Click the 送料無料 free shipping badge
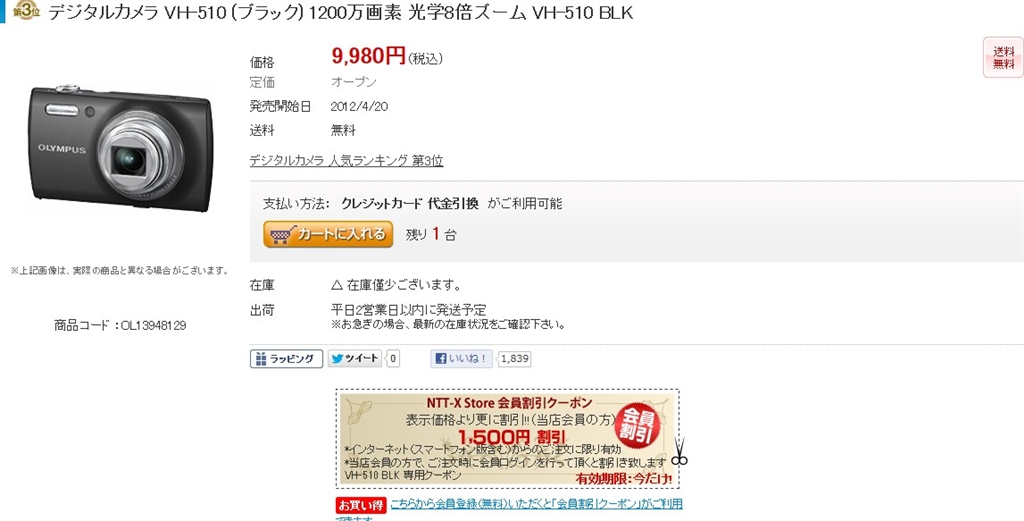 [1003, 57]
